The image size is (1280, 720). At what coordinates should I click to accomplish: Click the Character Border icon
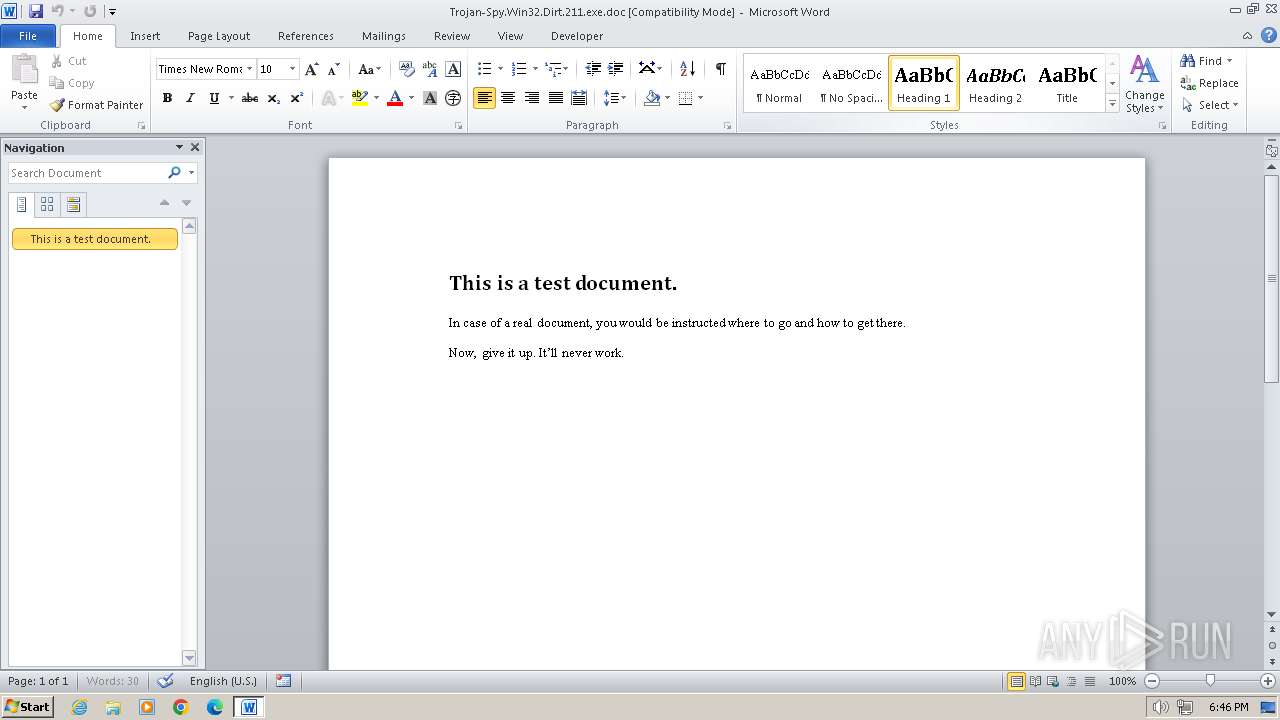click(x=453, y=69)
